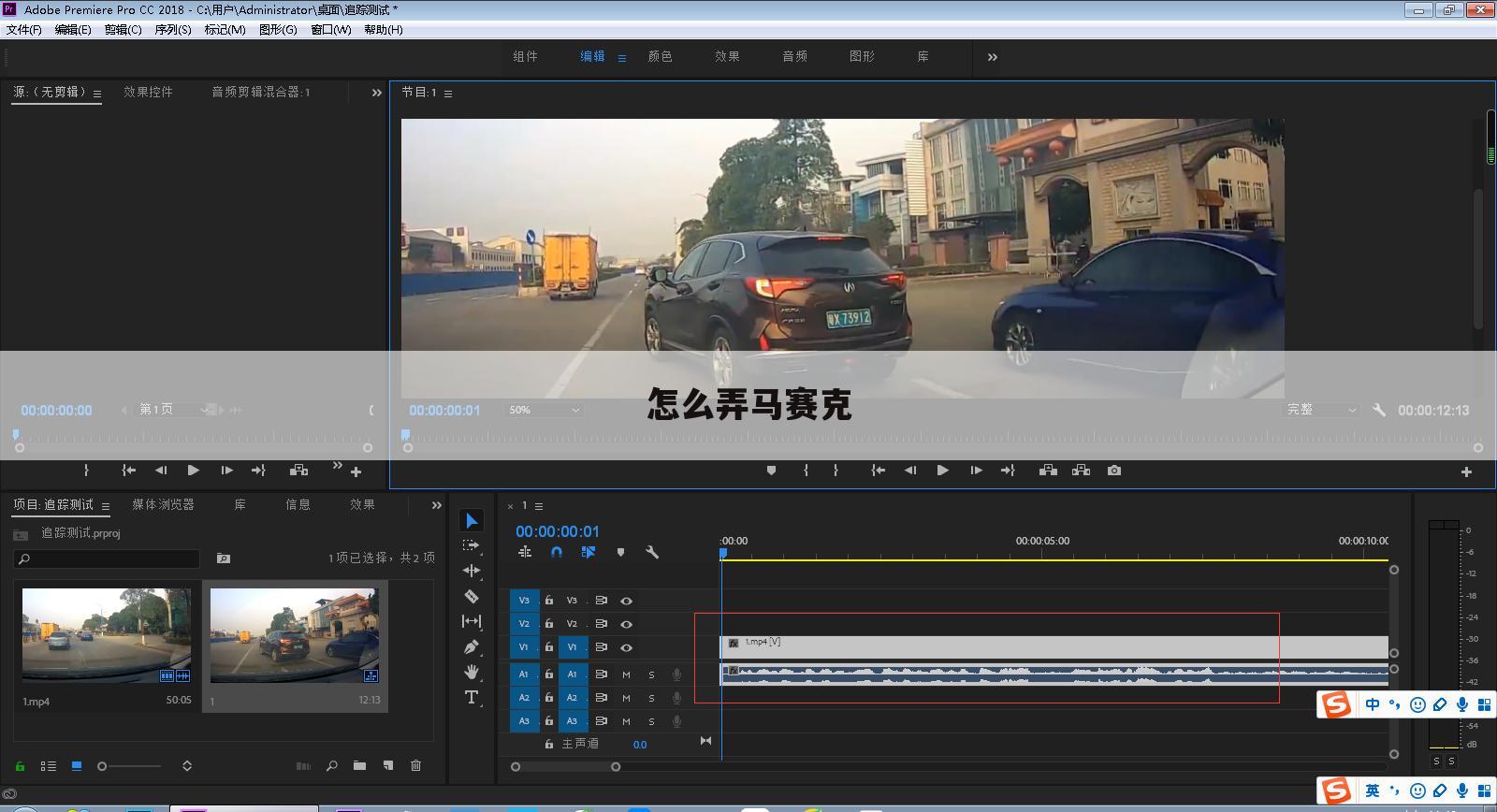Add marker in timeline panel
This screenshot has width=1497, height=812.
click(620, 552)
